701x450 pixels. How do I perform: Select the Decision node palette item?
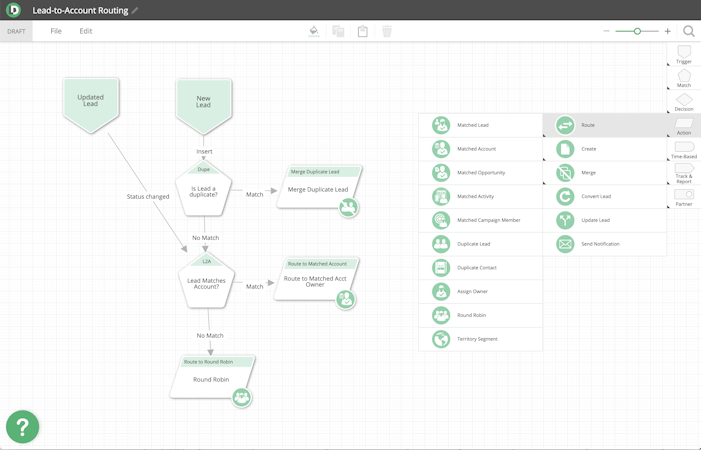tap(684, 102)
